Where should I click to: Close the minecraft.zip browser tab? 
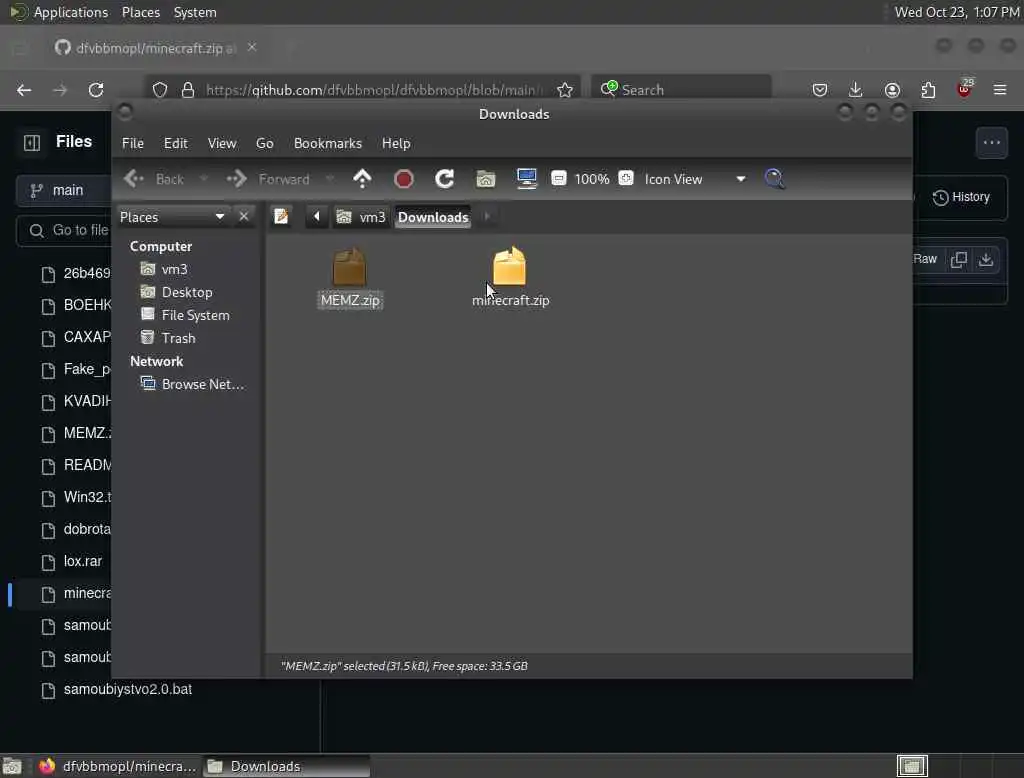pyautogui.click(x=252, y=48)
